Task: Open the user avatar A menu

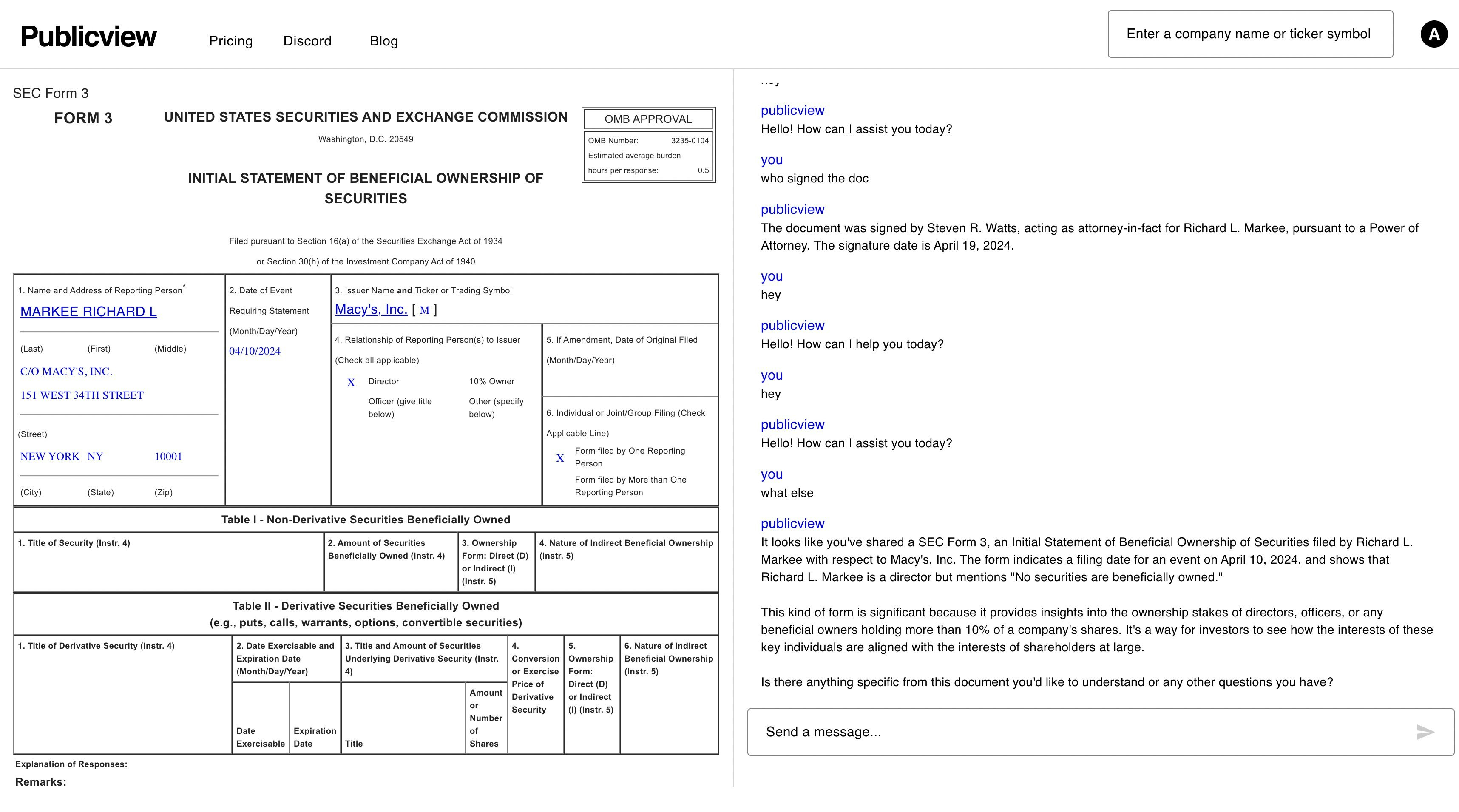Action: click(1433, 34)
